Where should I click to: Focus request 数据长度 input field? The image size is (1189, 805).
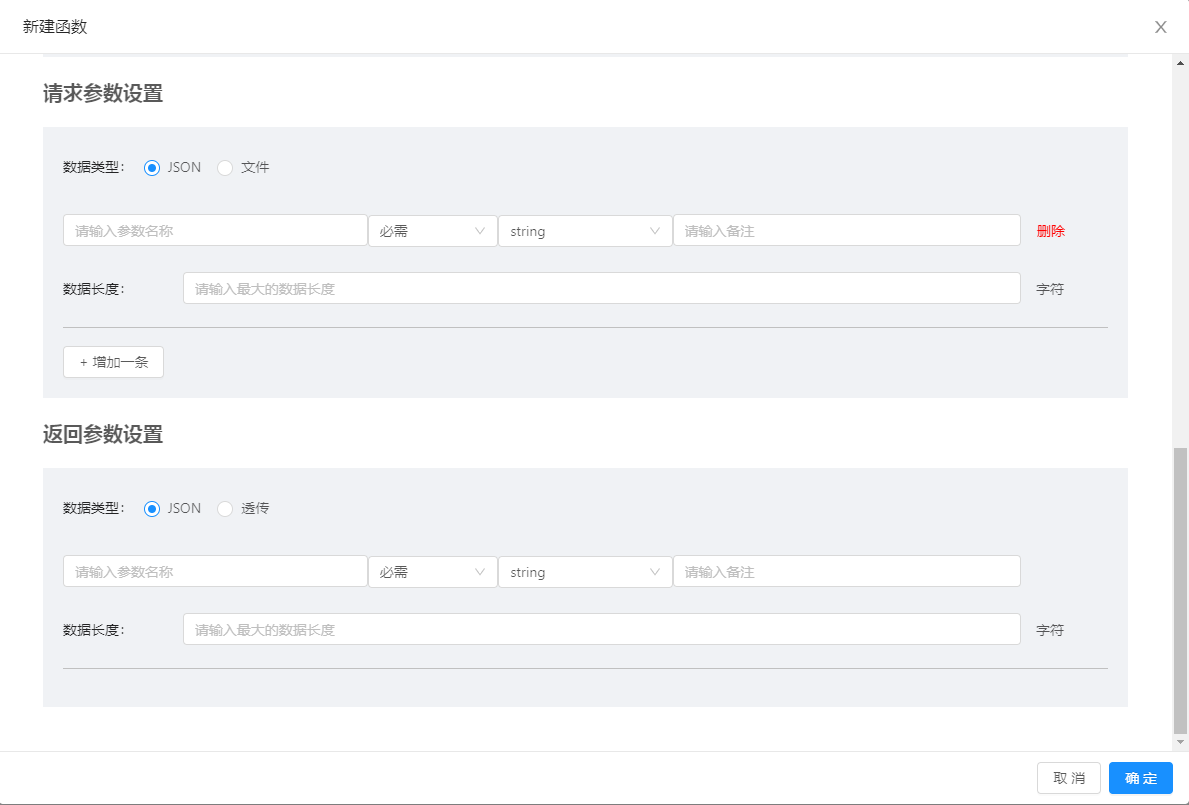[601, 288]
